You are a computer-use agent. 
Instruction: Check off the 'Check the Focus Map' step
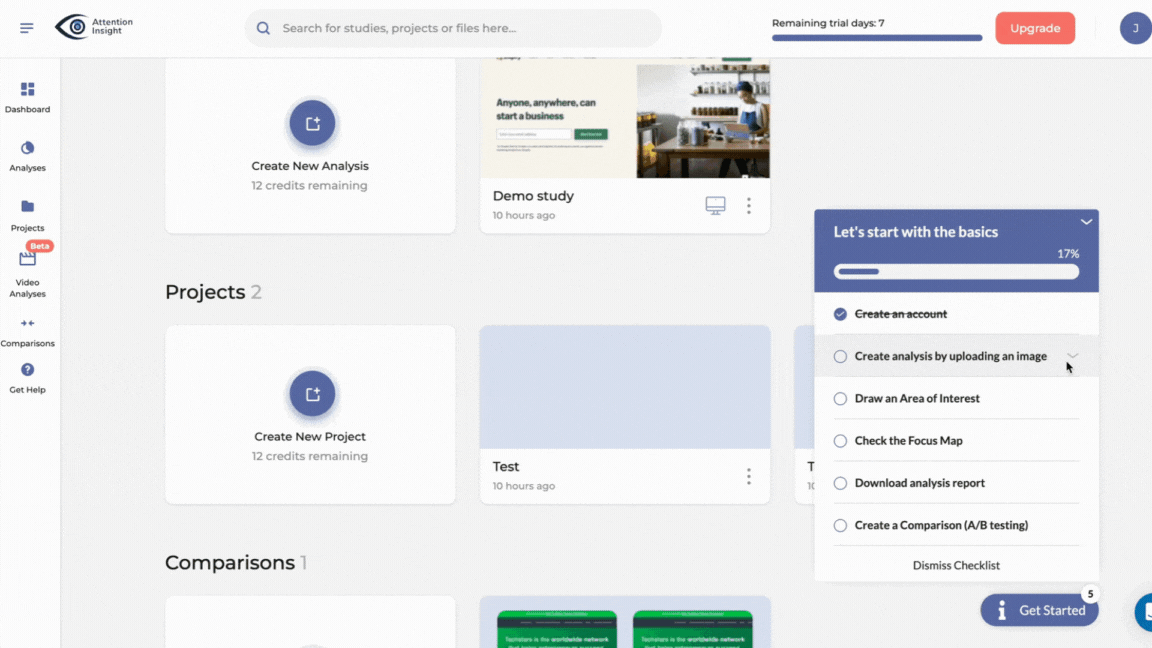pyautogui.click(x=840, y=440)
